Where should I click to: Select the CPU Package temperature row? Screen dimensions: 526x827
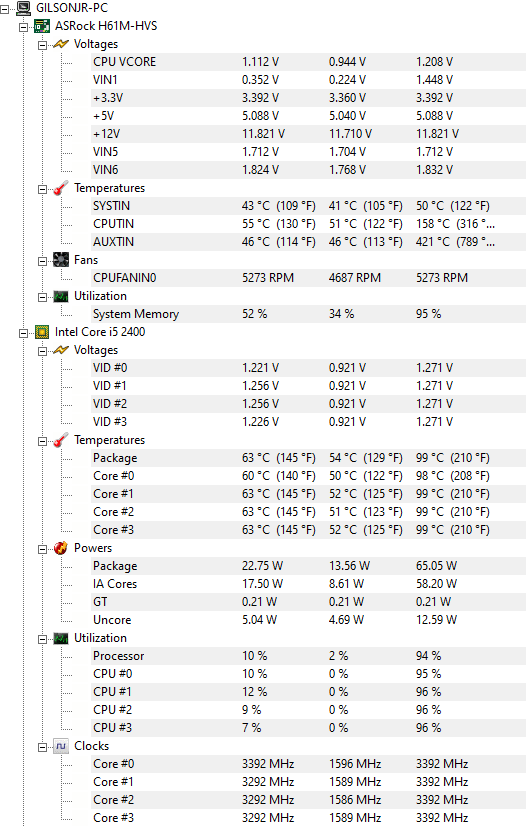point(309,458)
